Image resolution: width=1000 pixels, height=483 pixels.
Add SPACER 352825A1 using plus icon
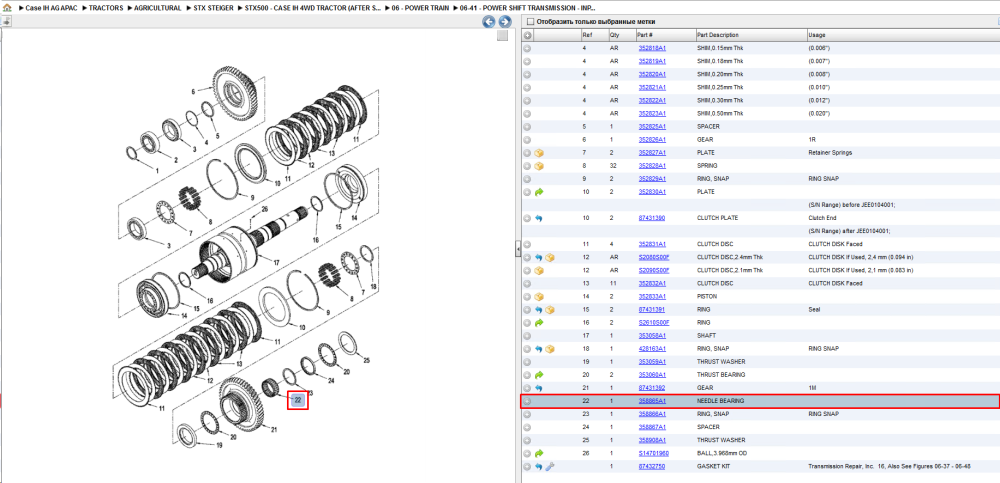coord(527,127)
